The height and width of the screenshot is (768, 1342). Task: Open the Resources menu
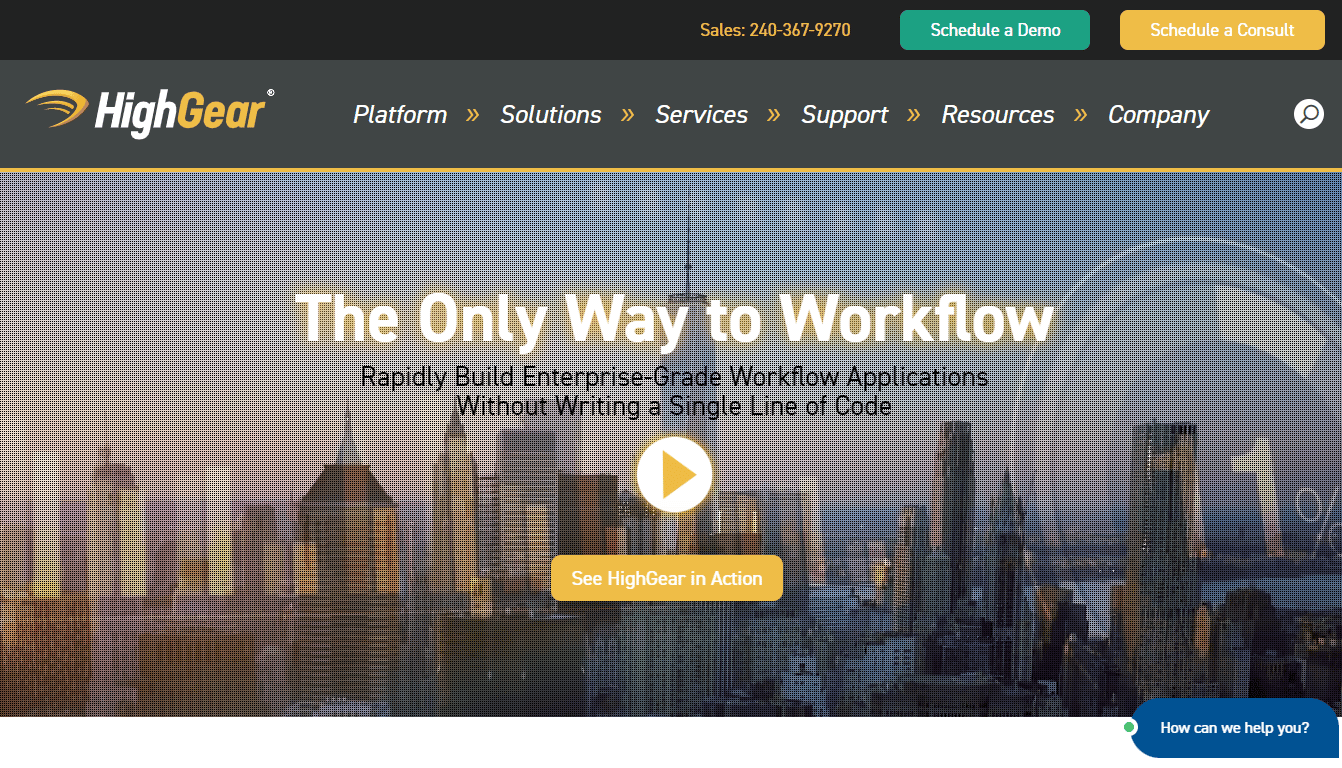click(x=997, y=115)
